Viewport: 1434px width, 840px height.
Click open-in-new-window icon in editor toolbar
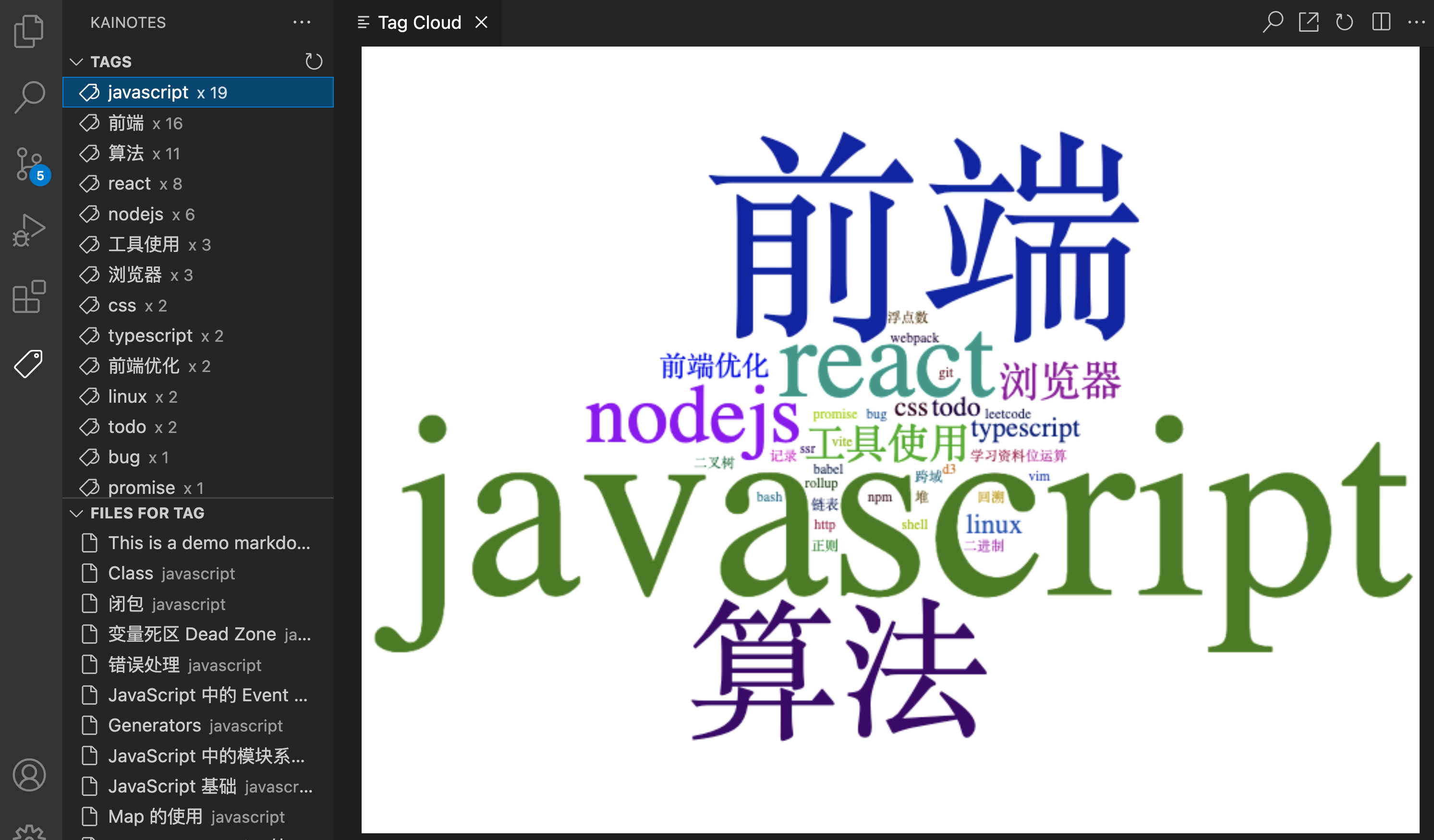tap(1308, 23)
